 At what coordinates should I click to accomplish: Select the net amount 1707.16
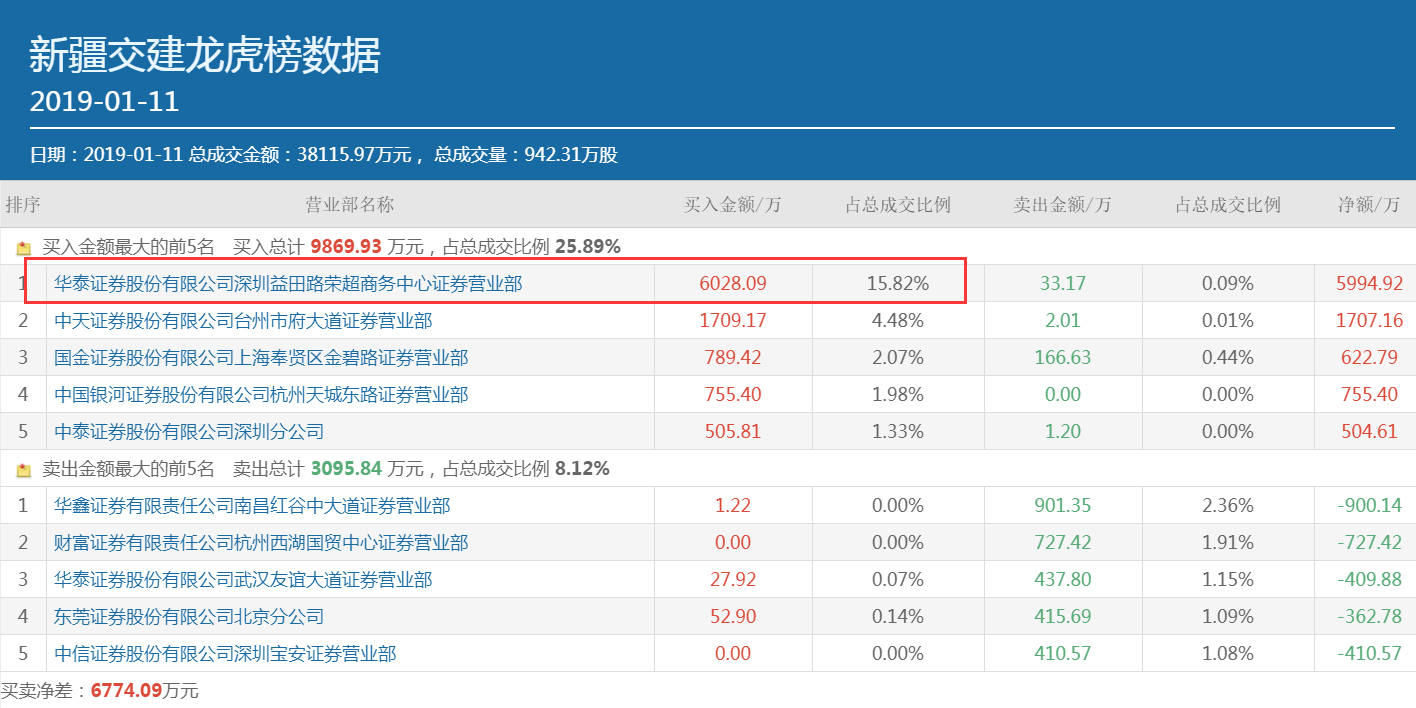pyautogui.click(x=1369, y=321)
